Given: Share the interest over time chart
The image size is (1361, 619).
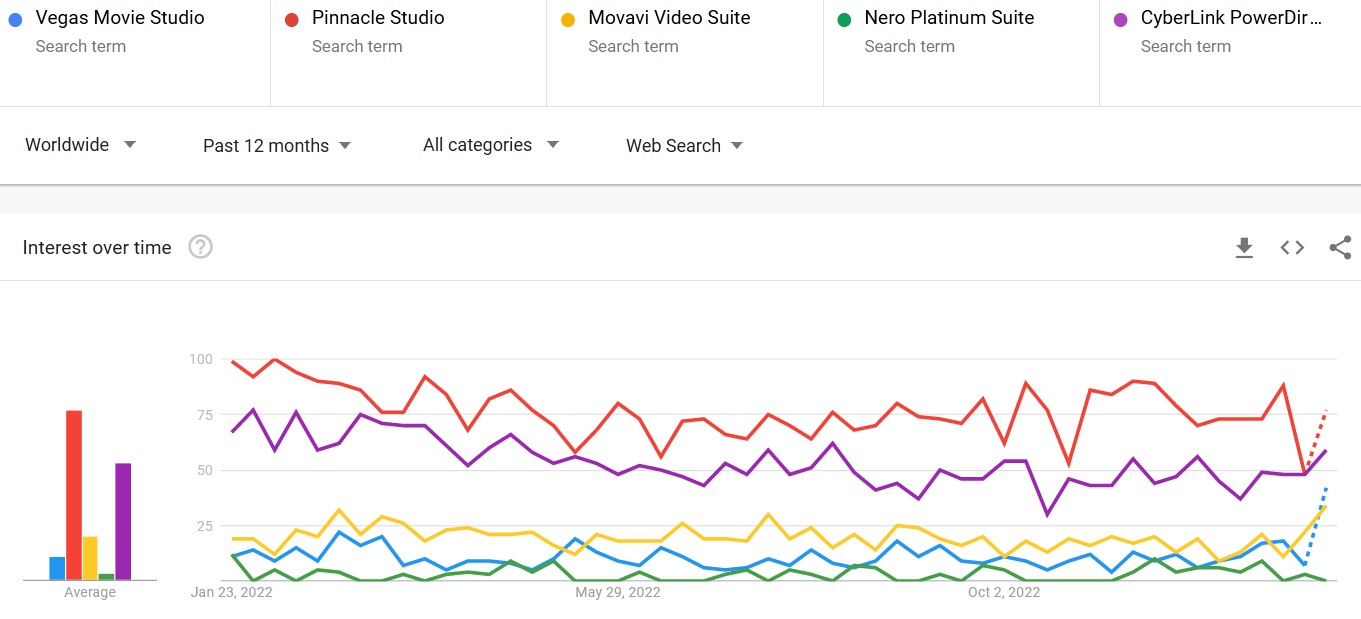Looking at the screenshot, I should point(1340,247).
